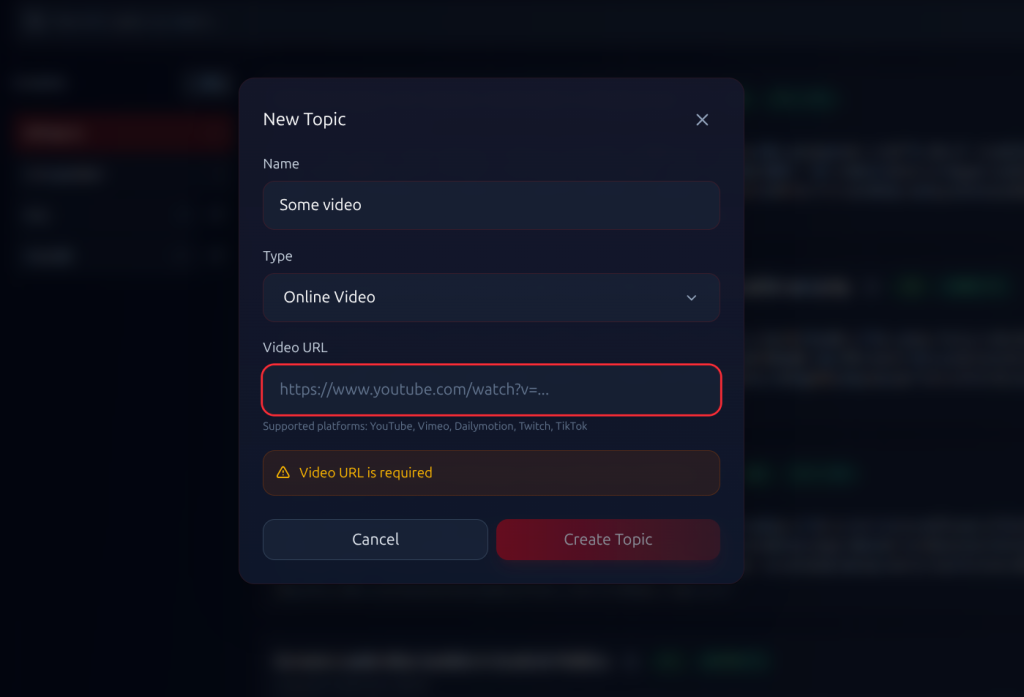The image size is (1024, 697).
Task: Submit with the Create Topic button
Action: (607, 540)
